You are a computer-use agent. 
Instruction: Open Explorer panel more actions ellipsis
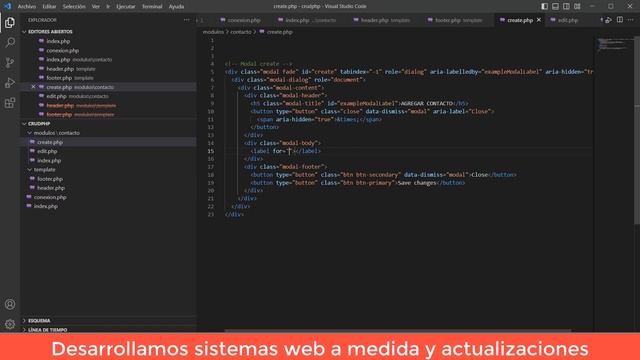[187, 20]
